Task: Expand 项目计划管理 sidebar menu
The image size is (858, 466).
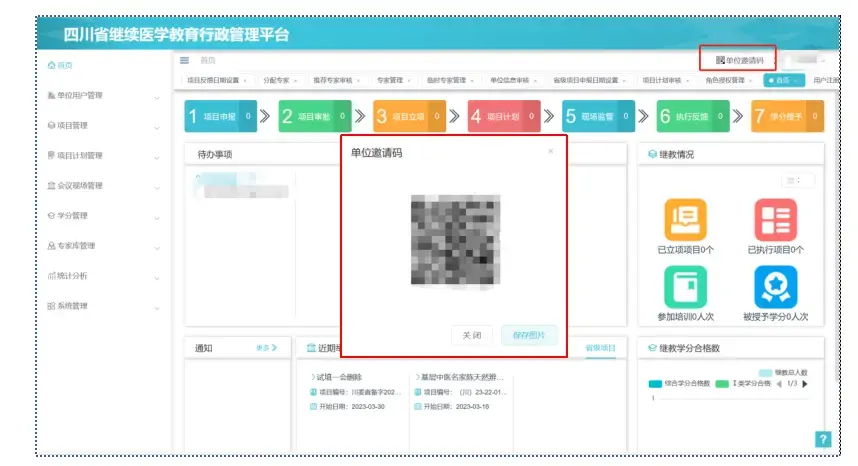Action: pos(103,156)
